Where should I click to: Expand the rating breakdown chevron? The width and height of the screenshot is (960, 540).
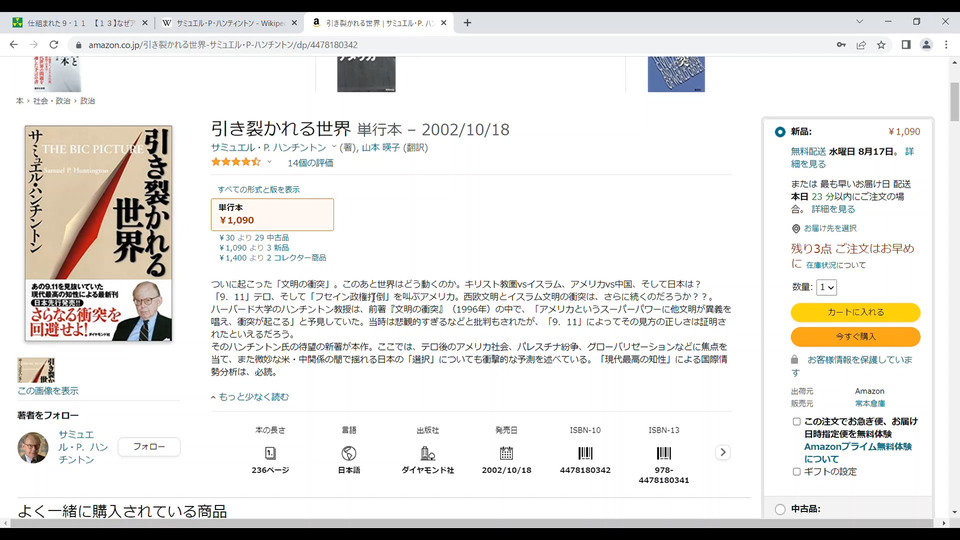pos(269,162)
